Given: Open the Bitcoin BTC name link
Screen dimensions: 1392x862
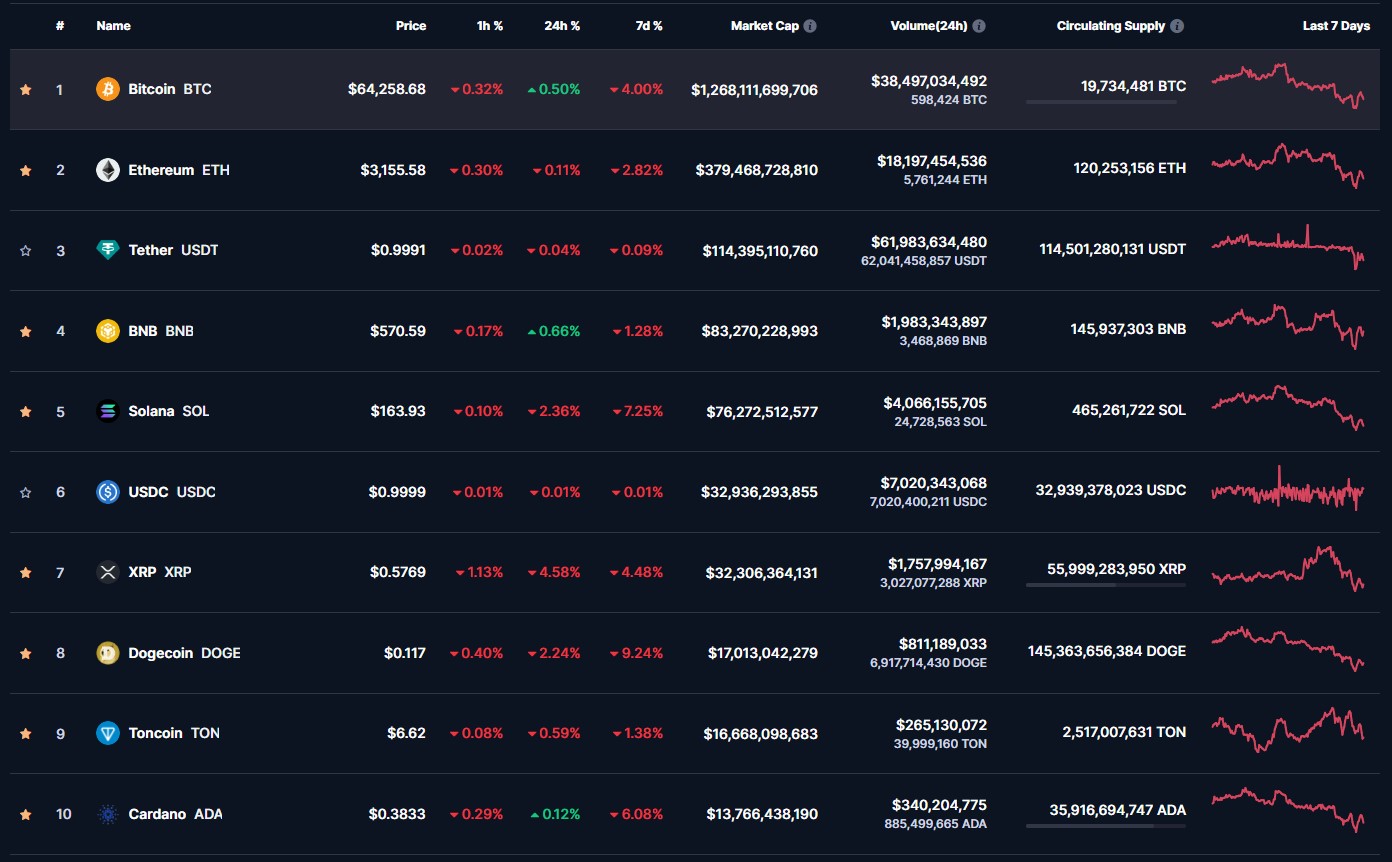Looking at the screenshot, I should pos(170,89).
